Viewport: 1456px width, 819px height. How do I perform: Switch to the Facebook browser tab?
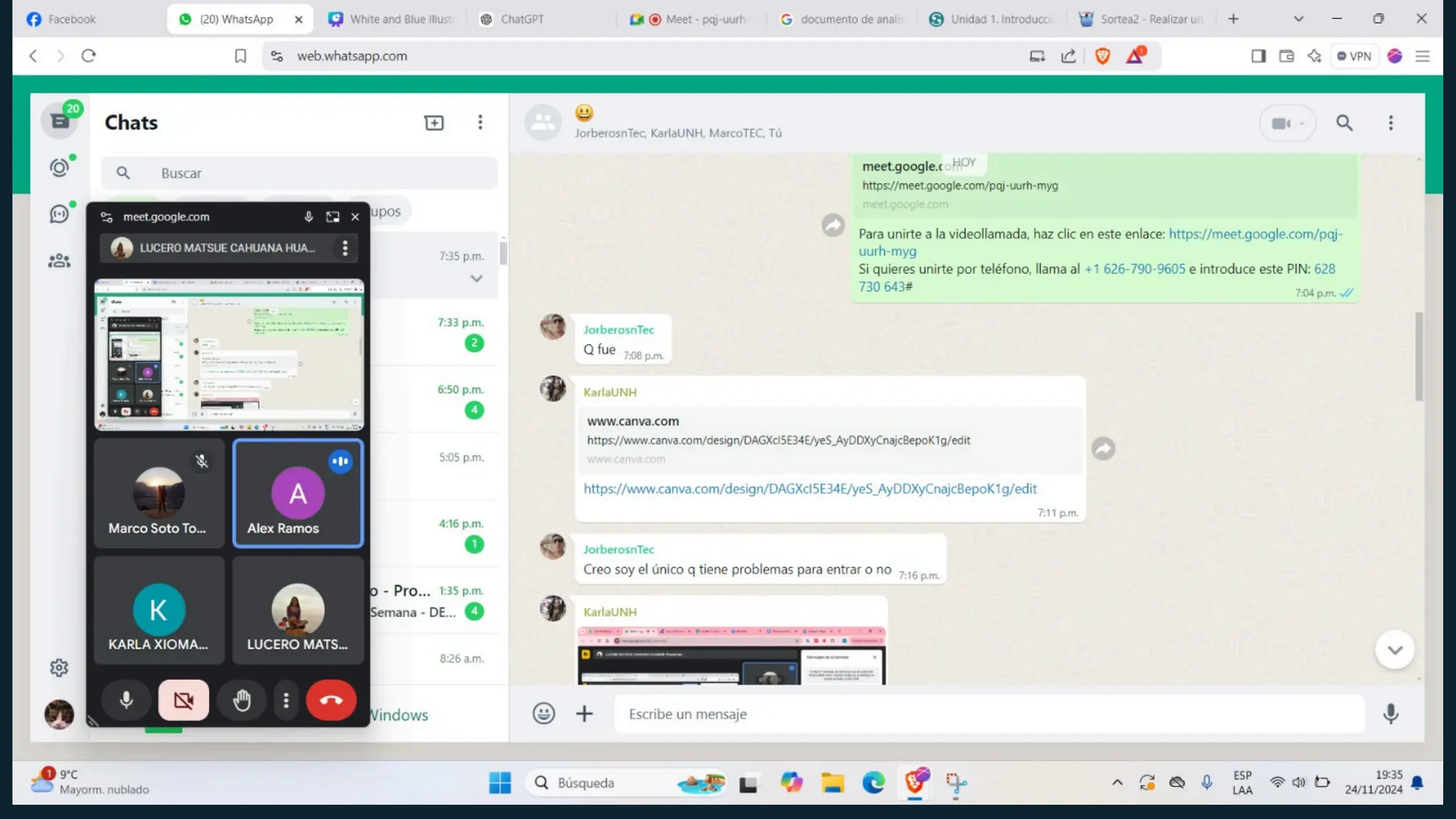[71, 19]
